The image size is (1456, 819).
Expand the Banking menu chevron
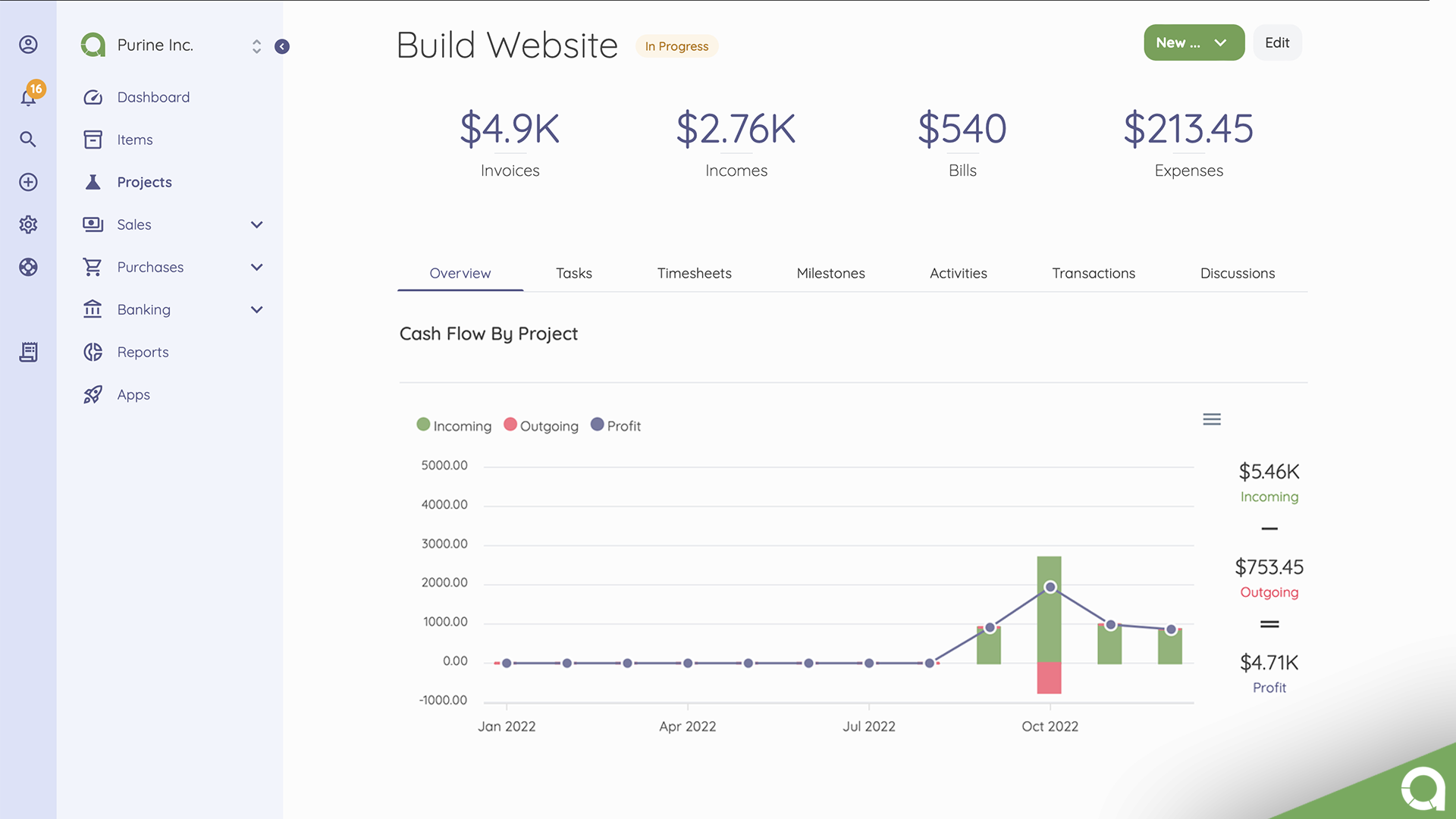pyautogui.click(x=256, y=309)
